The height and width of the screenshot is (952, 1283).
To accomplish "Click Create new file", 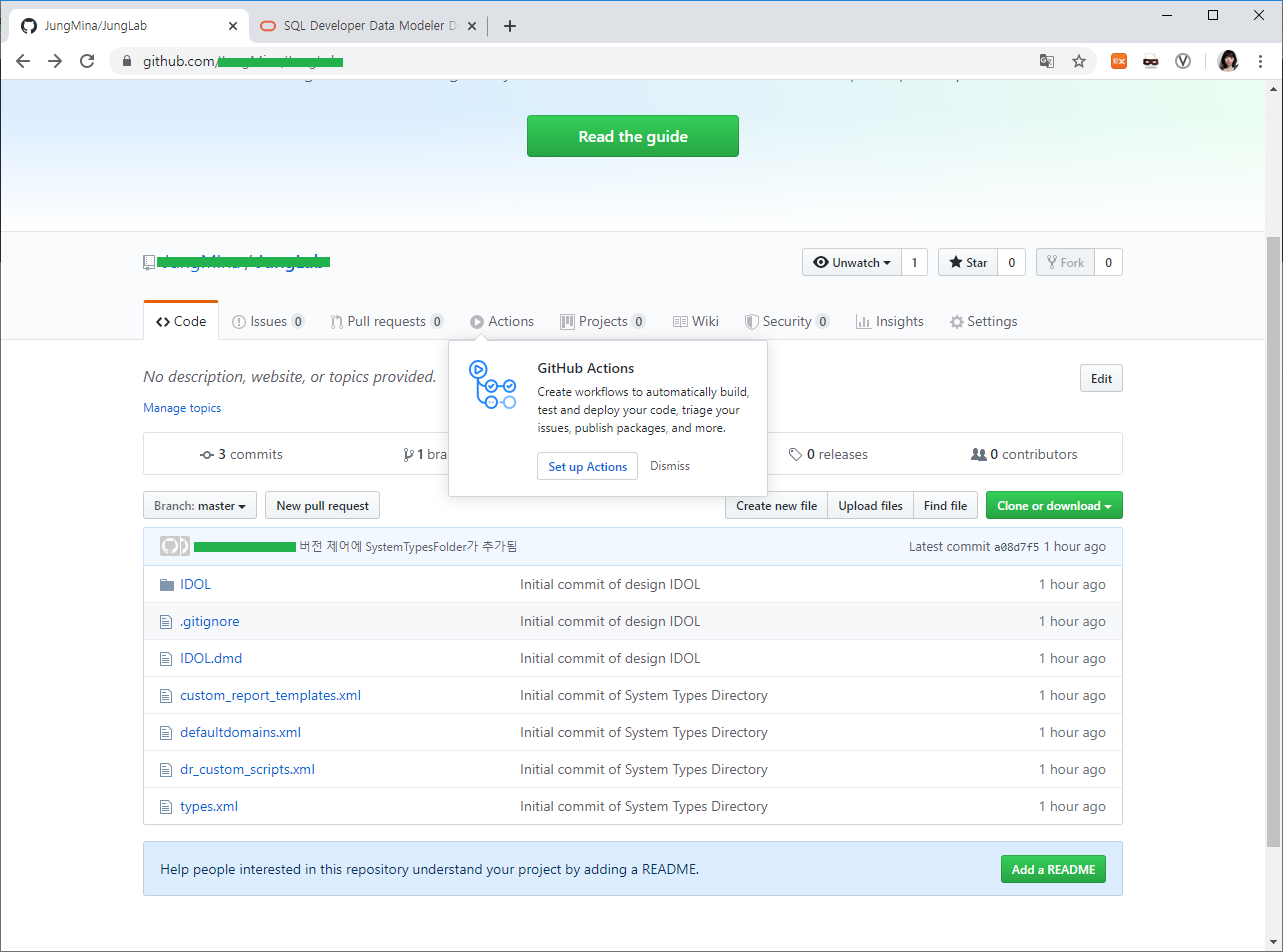I will (776, 506).
